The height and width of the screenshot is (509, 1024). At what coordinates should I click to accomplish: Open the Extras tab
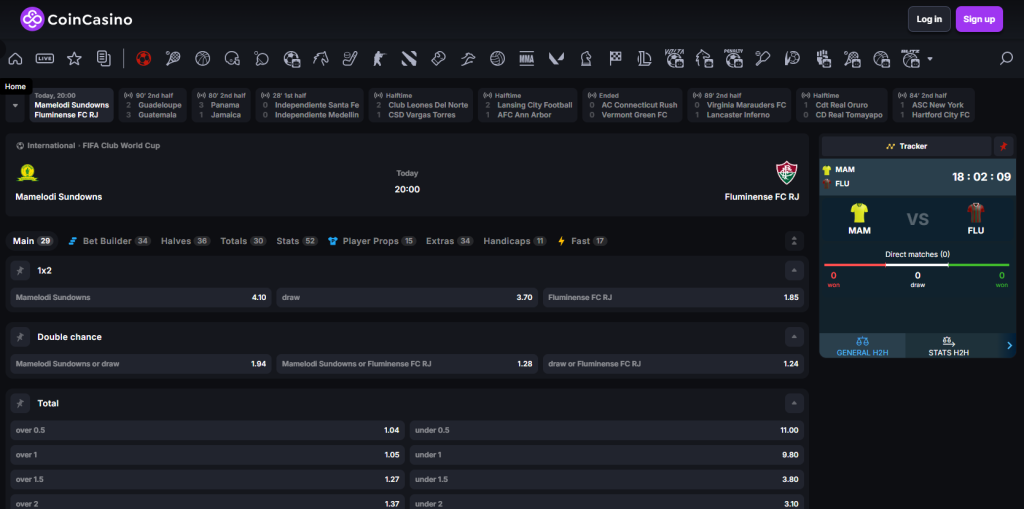[450, 241]
